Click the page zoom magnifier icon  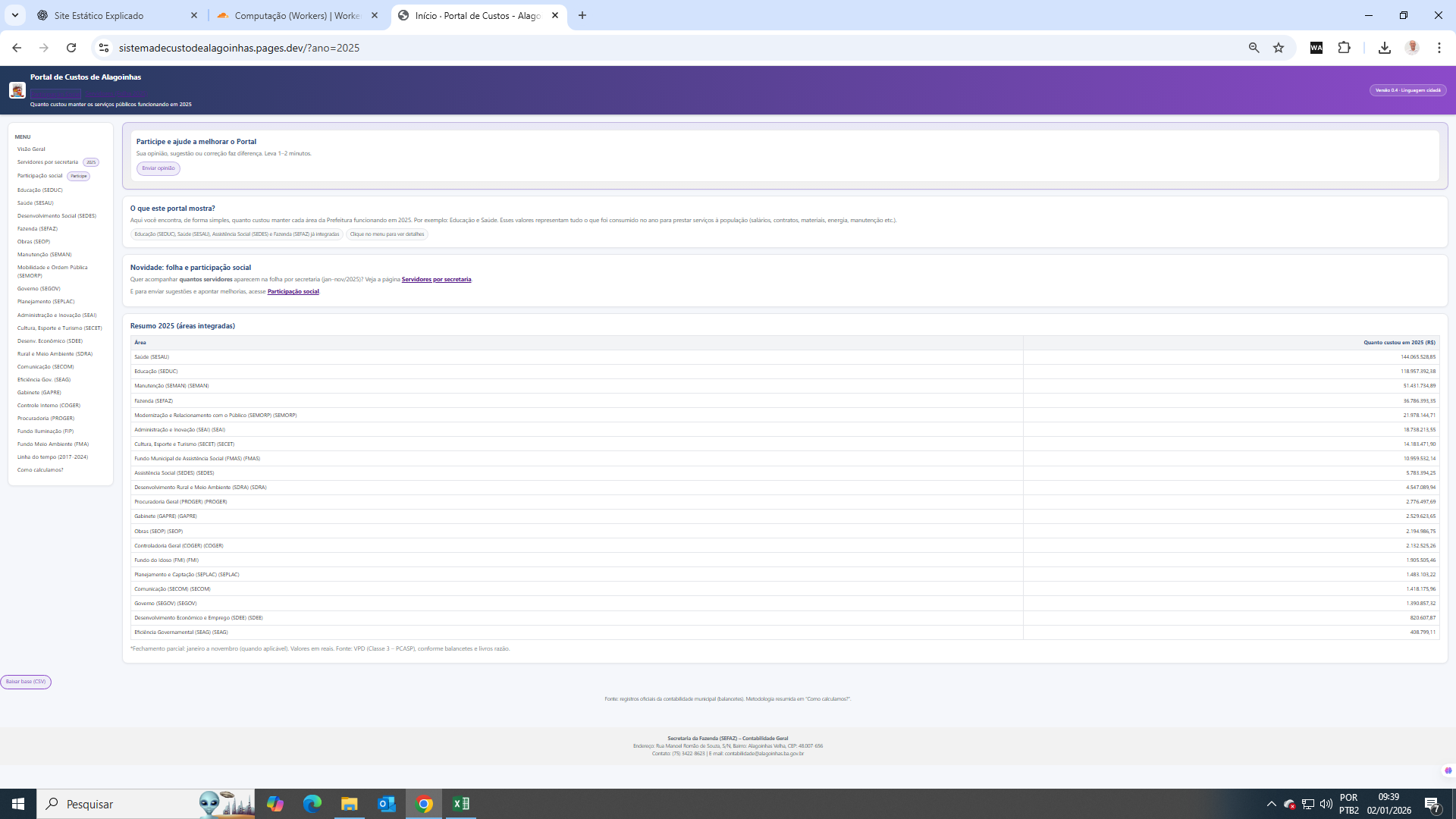pos(1254,48)
